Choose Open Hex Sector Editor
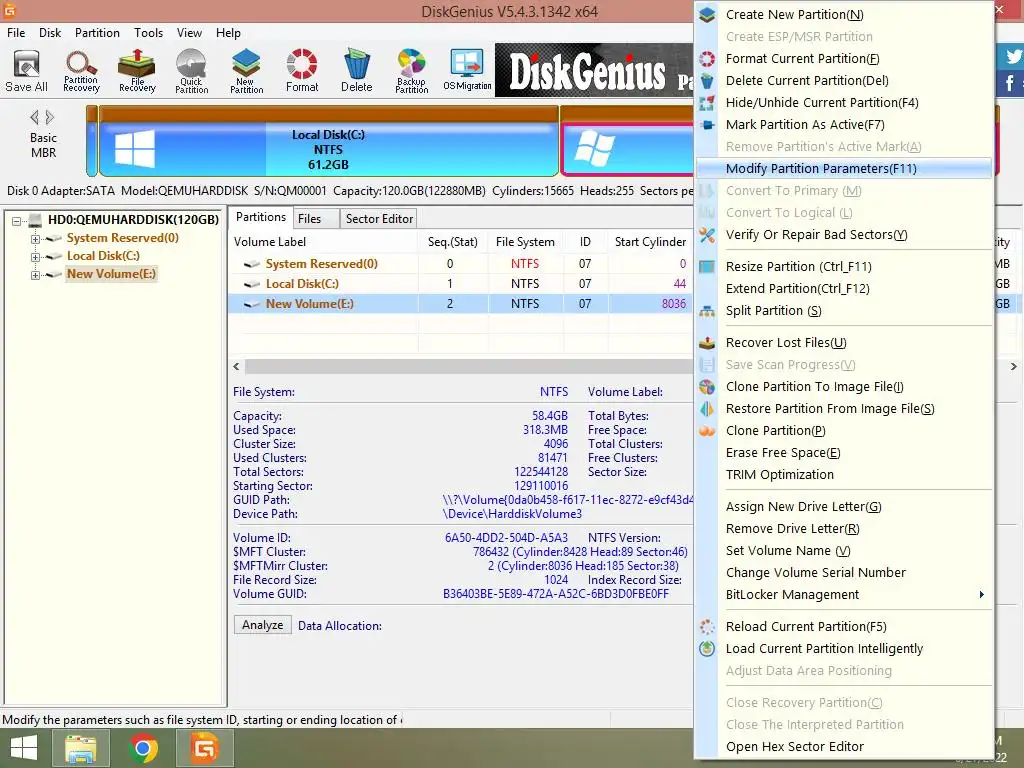Viewport: 1024px width, 768px height. [x=844, y=746]
